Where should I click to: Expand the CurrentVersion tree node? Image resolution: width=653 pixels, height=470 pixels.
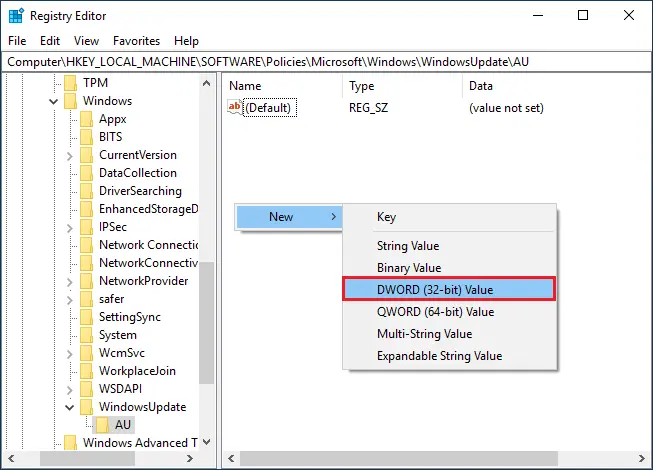tap(70, 155)
